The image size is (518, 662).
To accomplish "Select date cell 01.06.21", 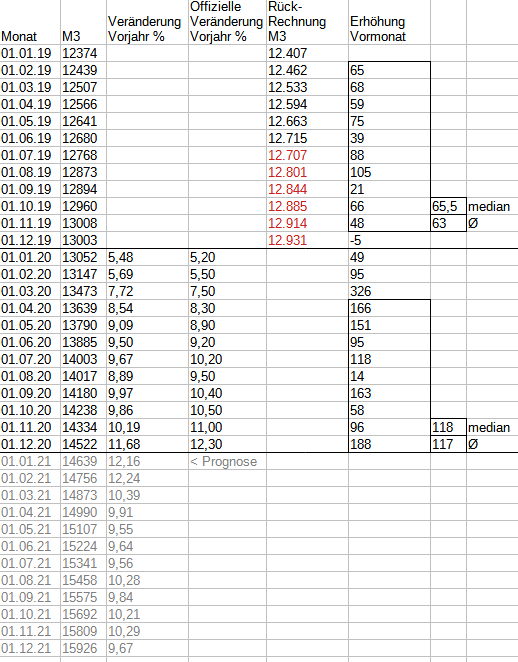I will click(x=30, y=546).
